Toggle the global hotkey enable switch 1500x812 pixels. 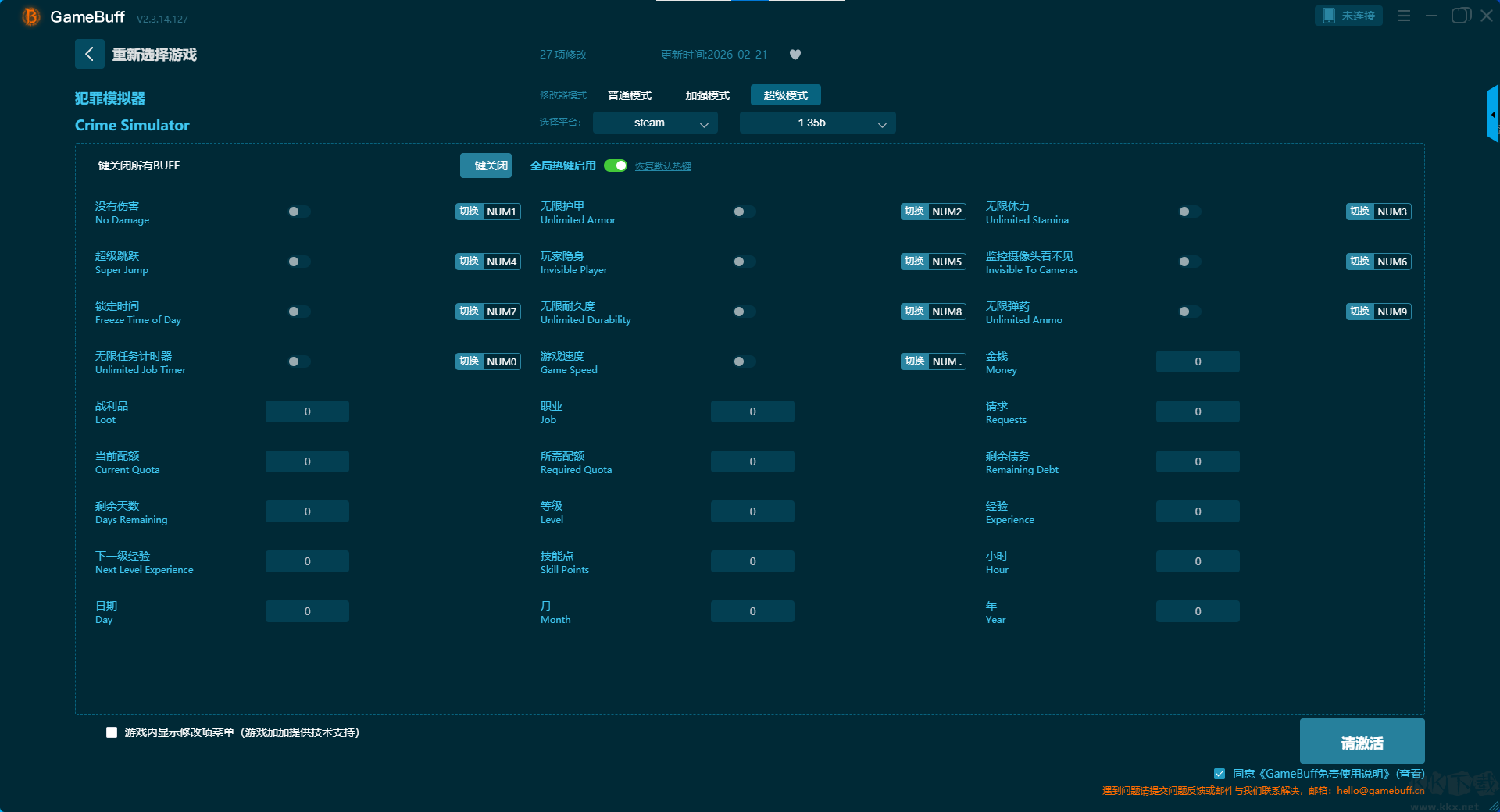coord(616,166)
